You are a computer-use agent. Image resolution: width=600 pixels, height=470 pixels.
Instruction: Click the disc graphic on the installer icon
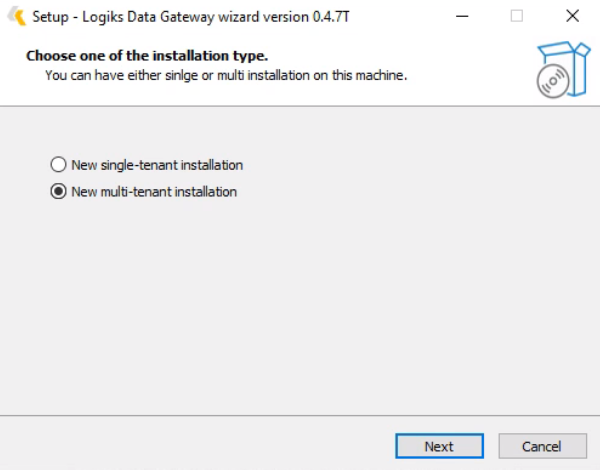[553, 83]
